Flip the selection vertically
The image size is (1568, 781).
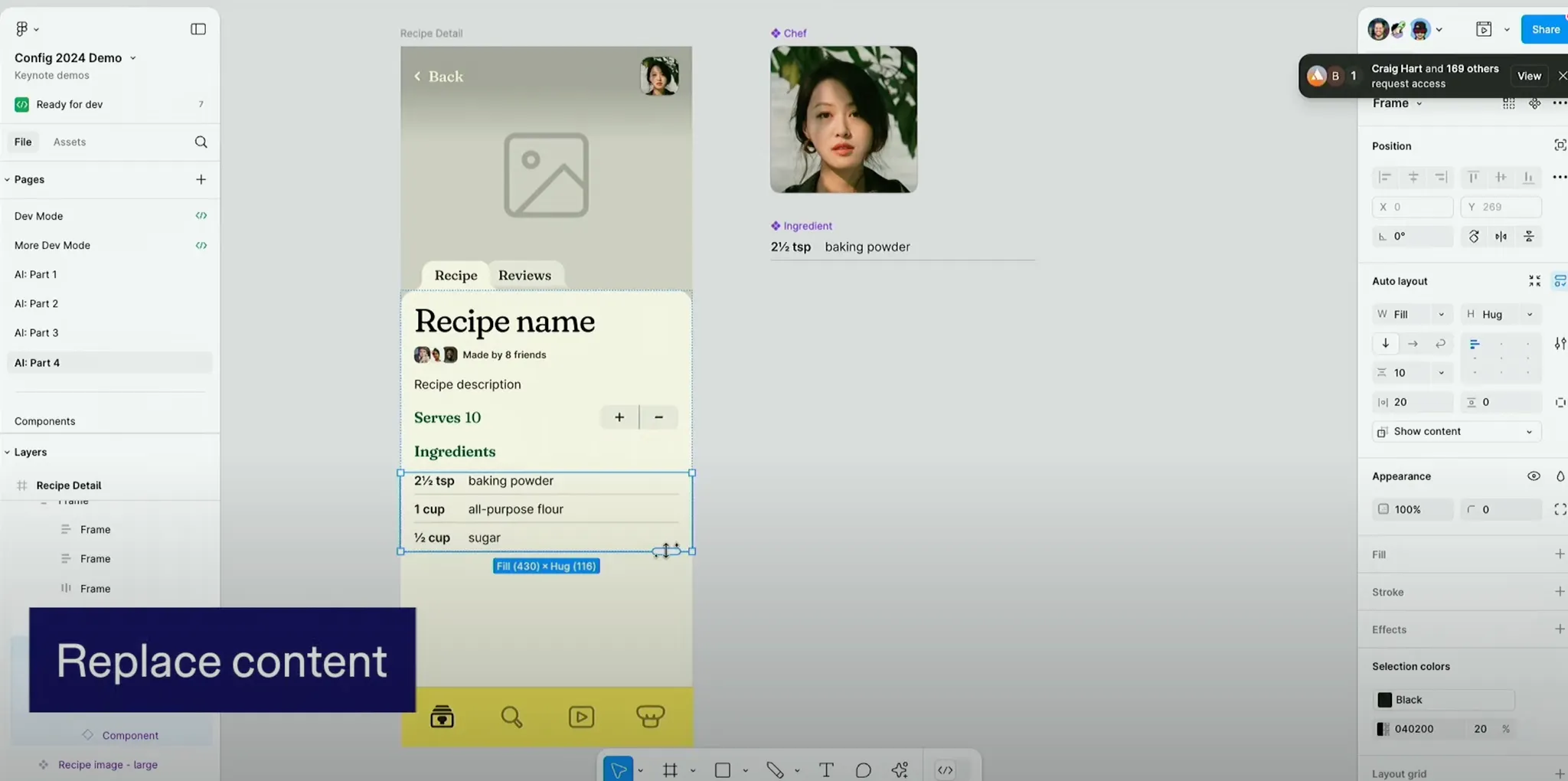tap(1529, 237)
